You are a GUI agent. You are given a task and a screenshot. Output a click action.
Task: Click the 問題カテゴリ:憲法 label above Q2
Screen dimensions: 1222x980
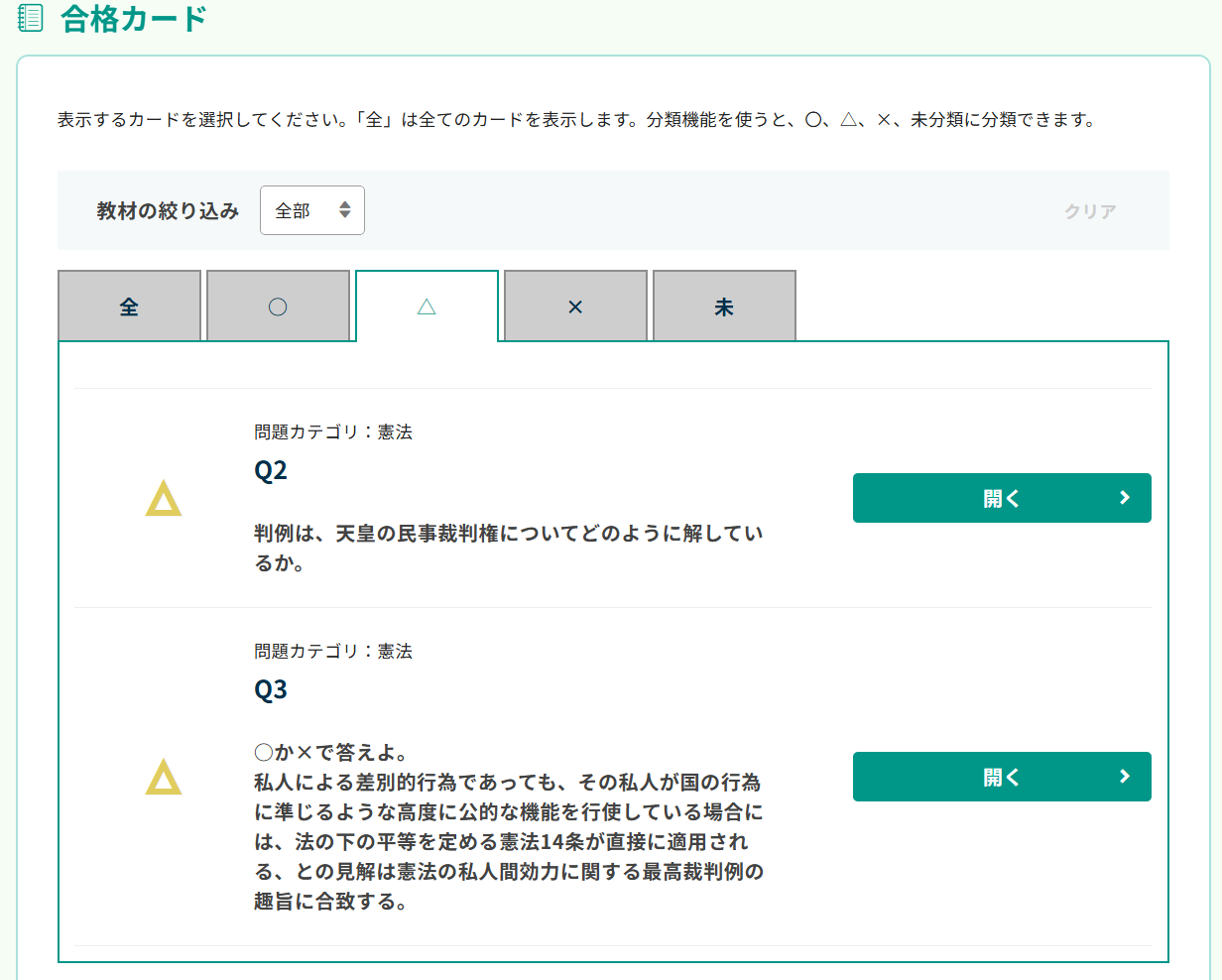(x=333, y=431)
